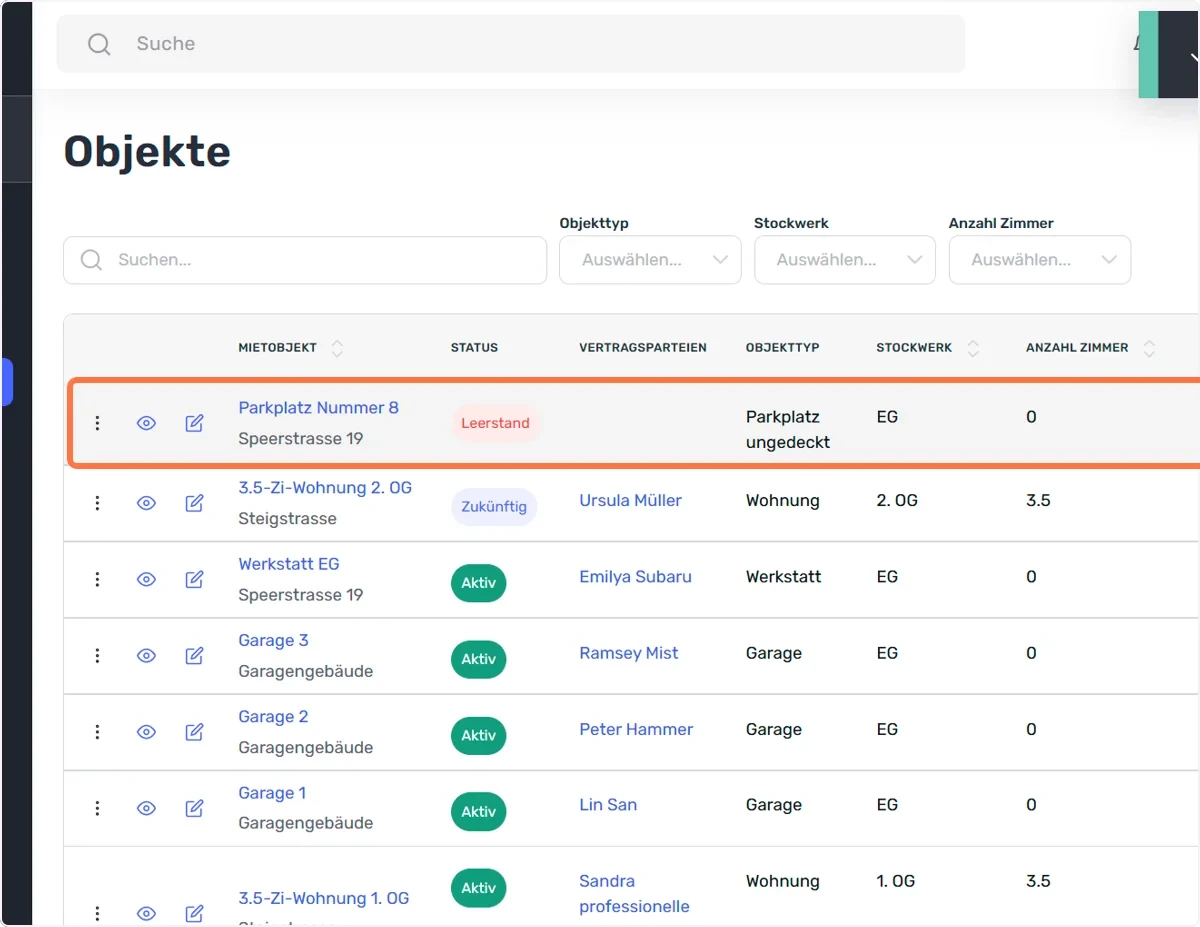
Task: Open the Werkstatt EG object link
Action: 289,564
